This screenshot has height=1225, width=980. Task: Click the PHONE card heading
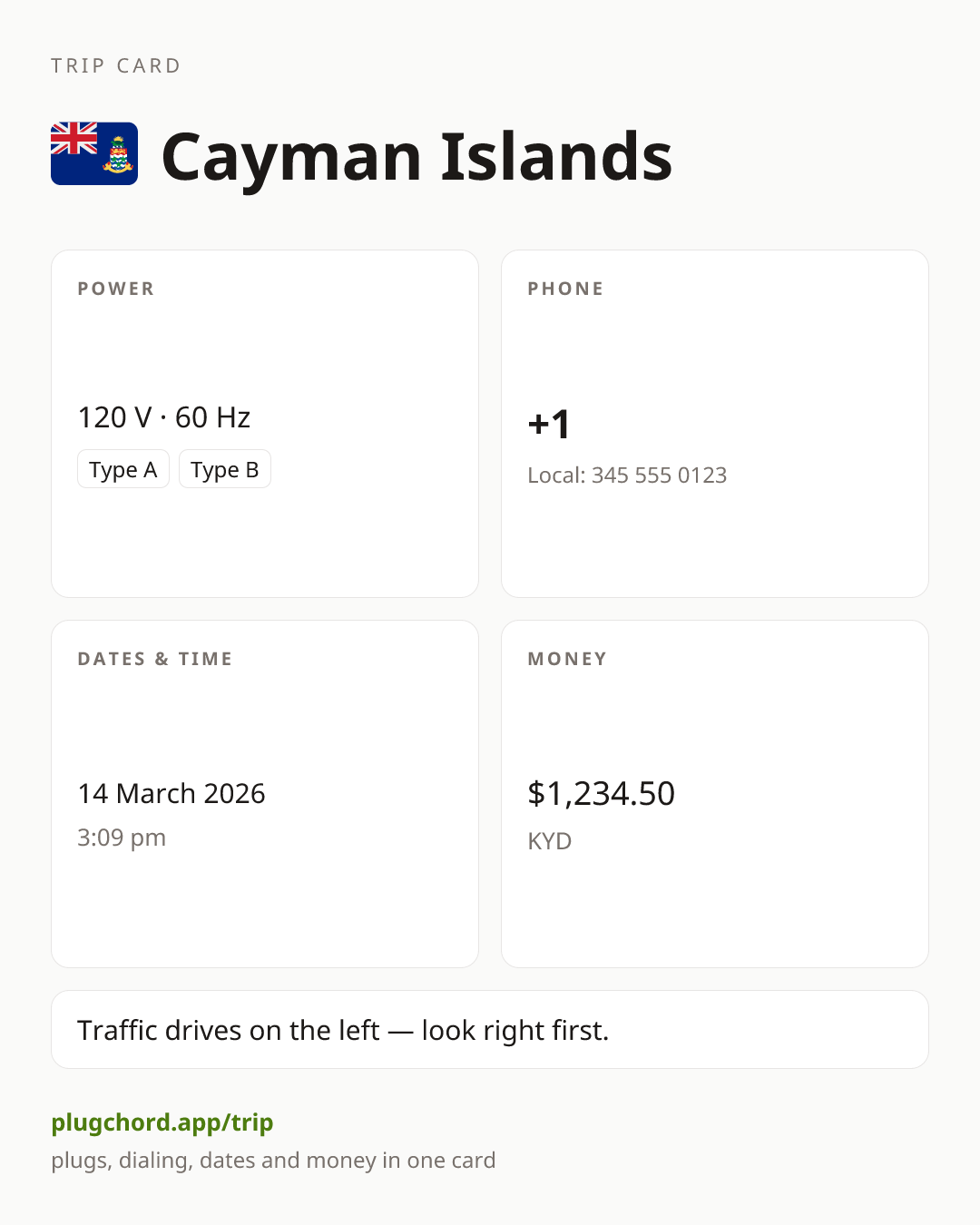click(x=566, y=289)
